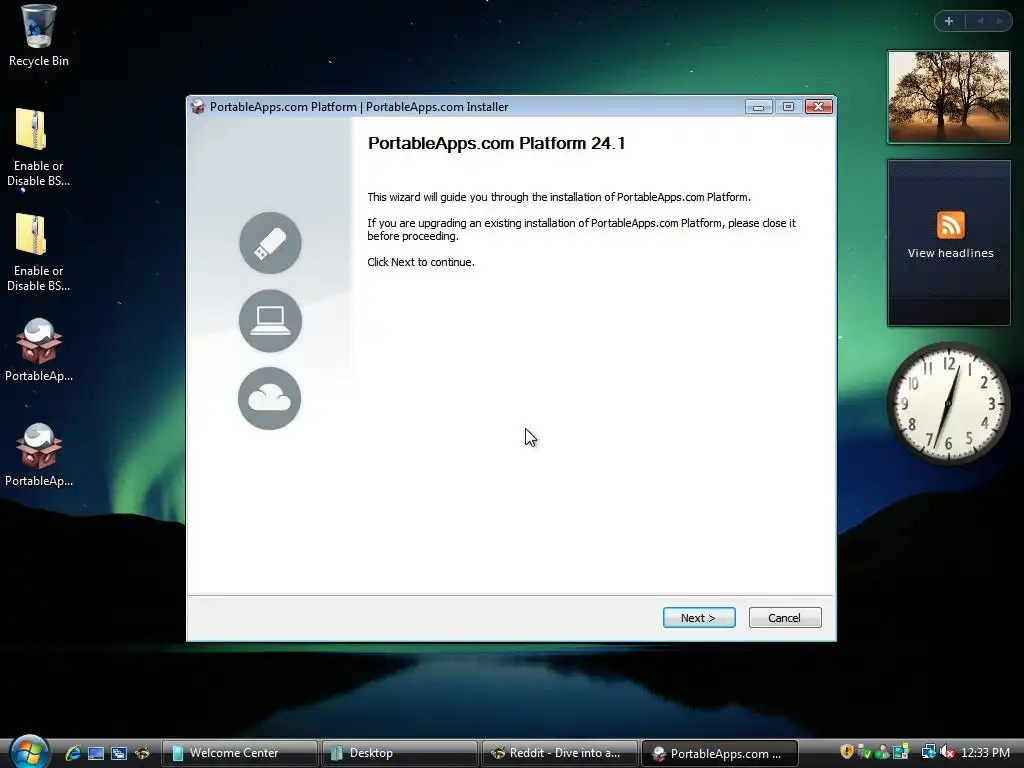Click View headlines in the feed gadget

tap(950, 253)
